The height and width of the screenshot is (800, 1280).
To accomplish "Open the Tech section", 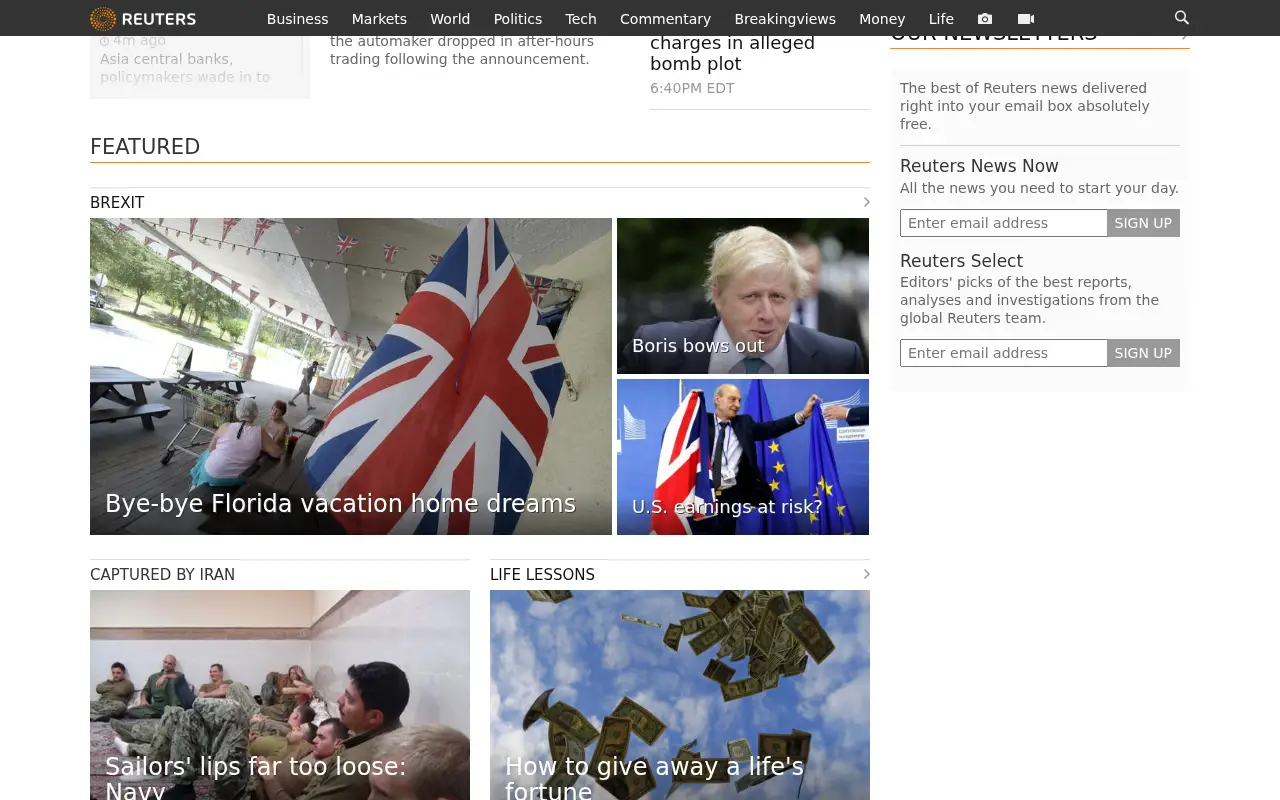I will [x=581, y=19].
